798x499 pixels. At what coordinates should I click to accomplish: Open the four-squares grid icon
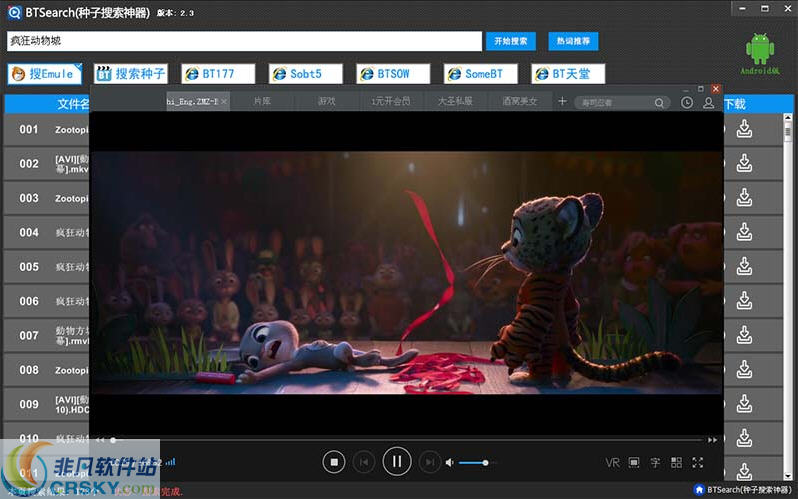676,463
